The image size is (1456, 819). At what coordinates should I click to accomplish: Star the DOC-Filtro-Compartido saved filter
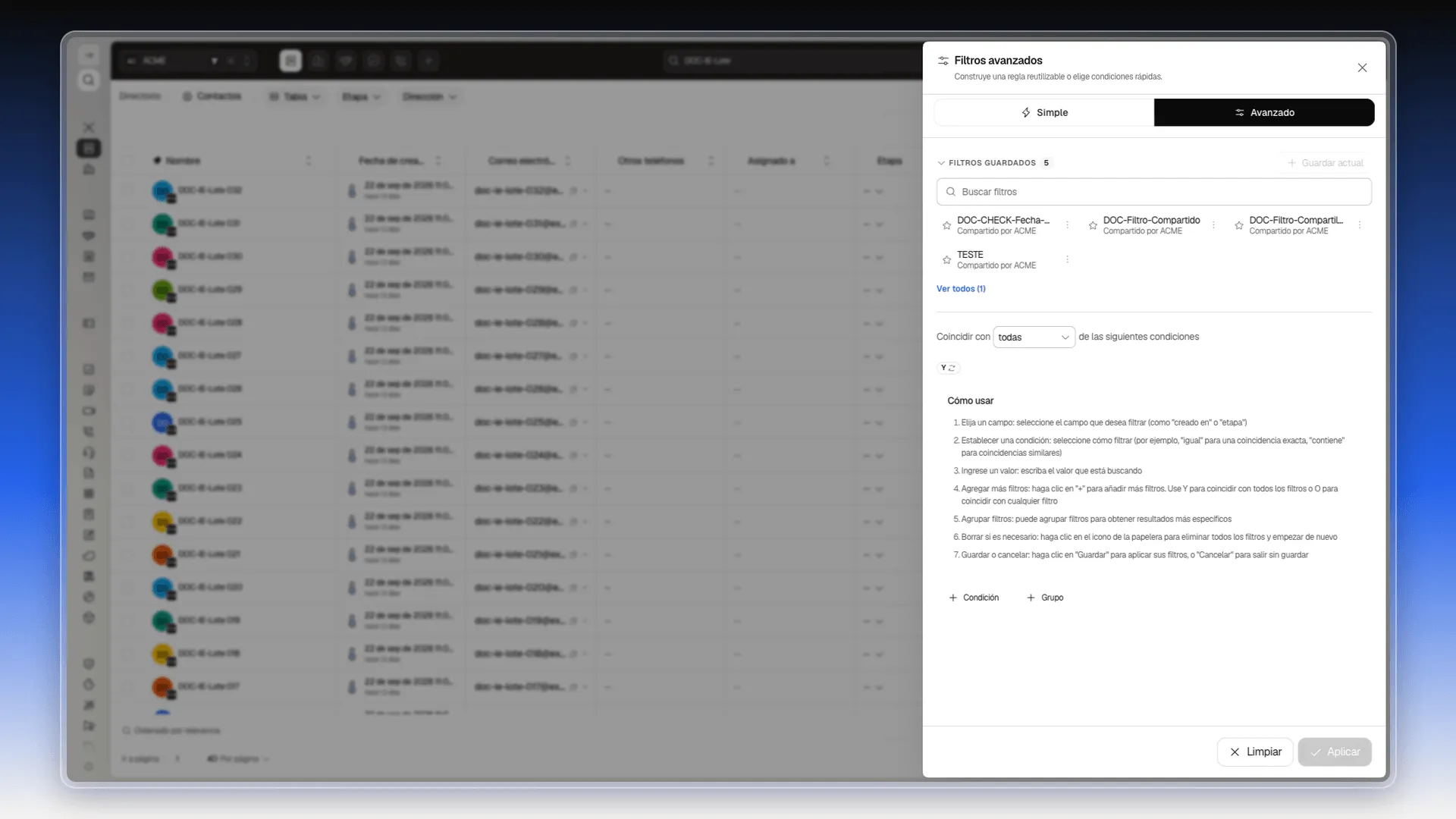(1093, 225)
